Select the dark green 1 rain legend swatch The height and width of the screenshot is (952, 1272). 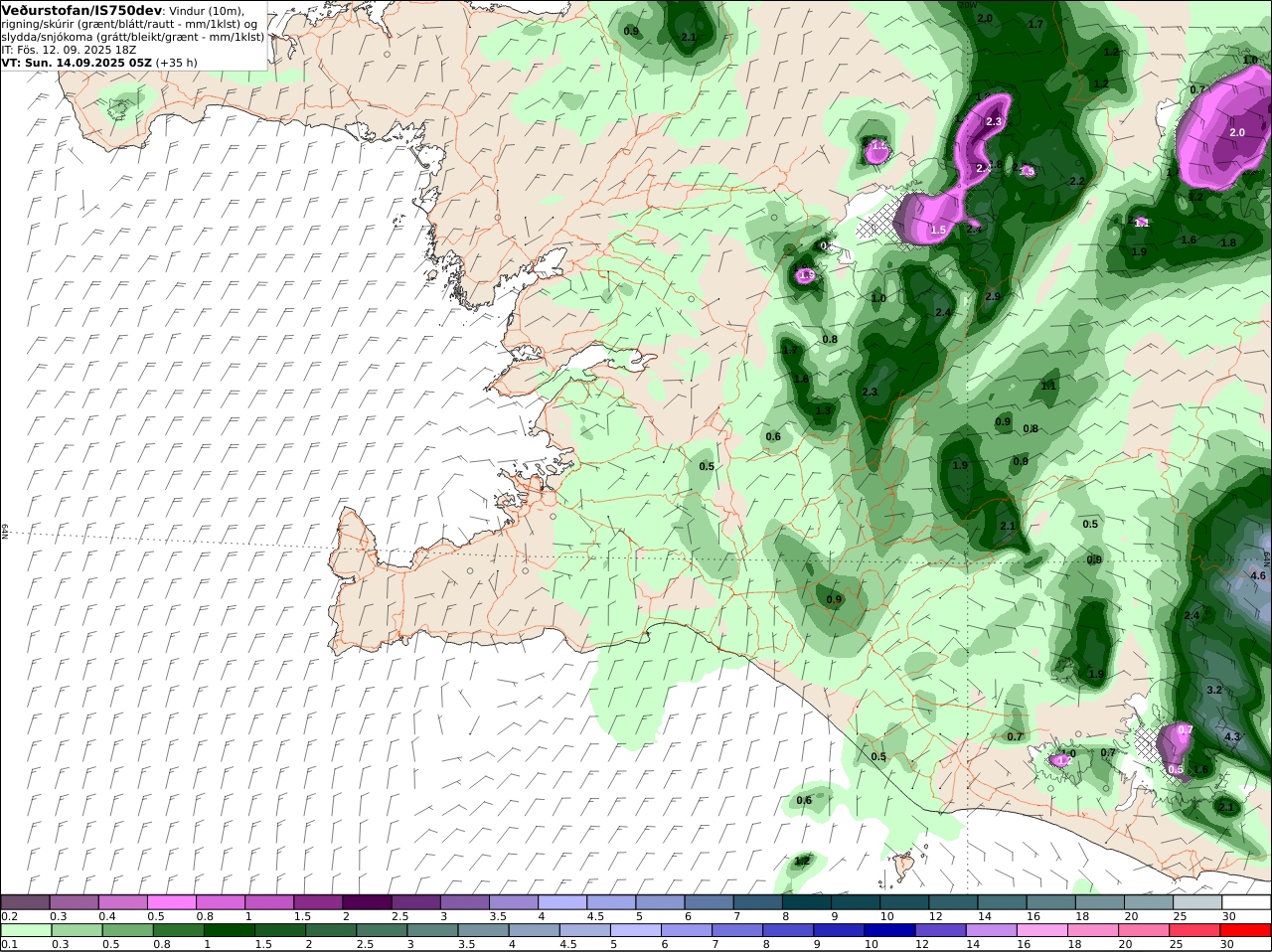point(229,930)
